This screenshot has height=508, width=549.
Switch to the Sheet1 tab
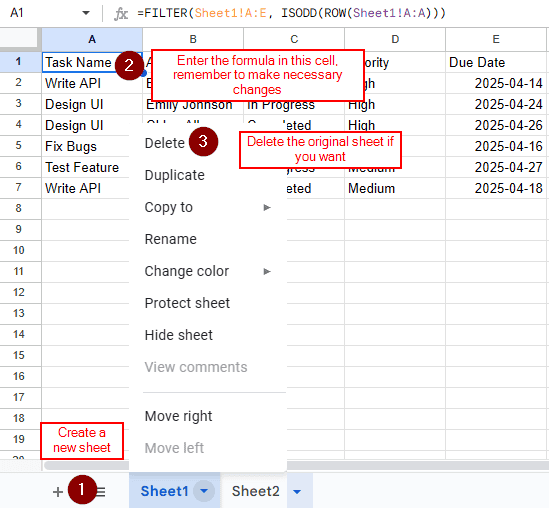(x=164, y=491)
